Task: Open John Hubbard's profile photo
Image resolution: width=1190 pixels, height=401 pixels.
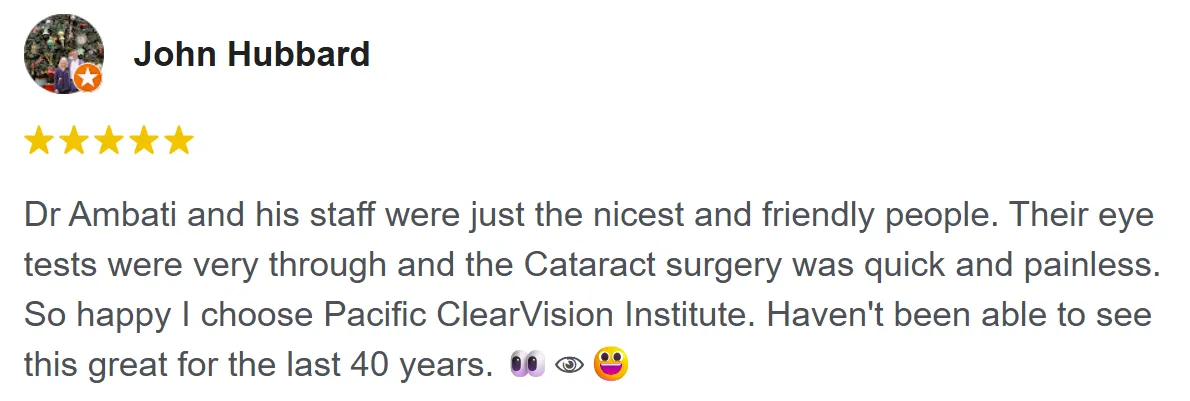Action: 64,54
